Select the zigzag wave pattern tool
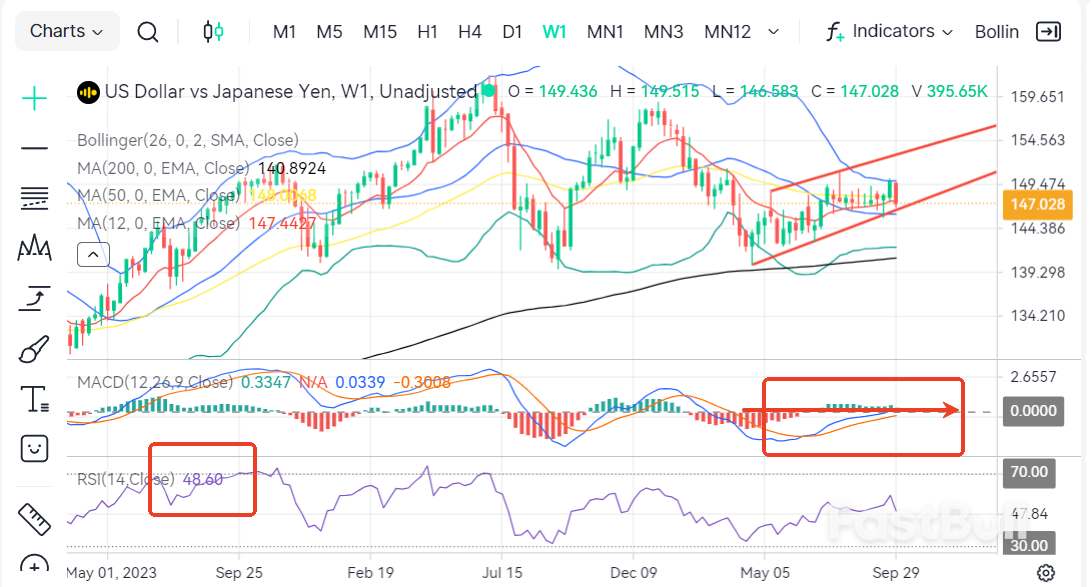The height and width of the screenshot is (587, 1092). click(33, 250)
